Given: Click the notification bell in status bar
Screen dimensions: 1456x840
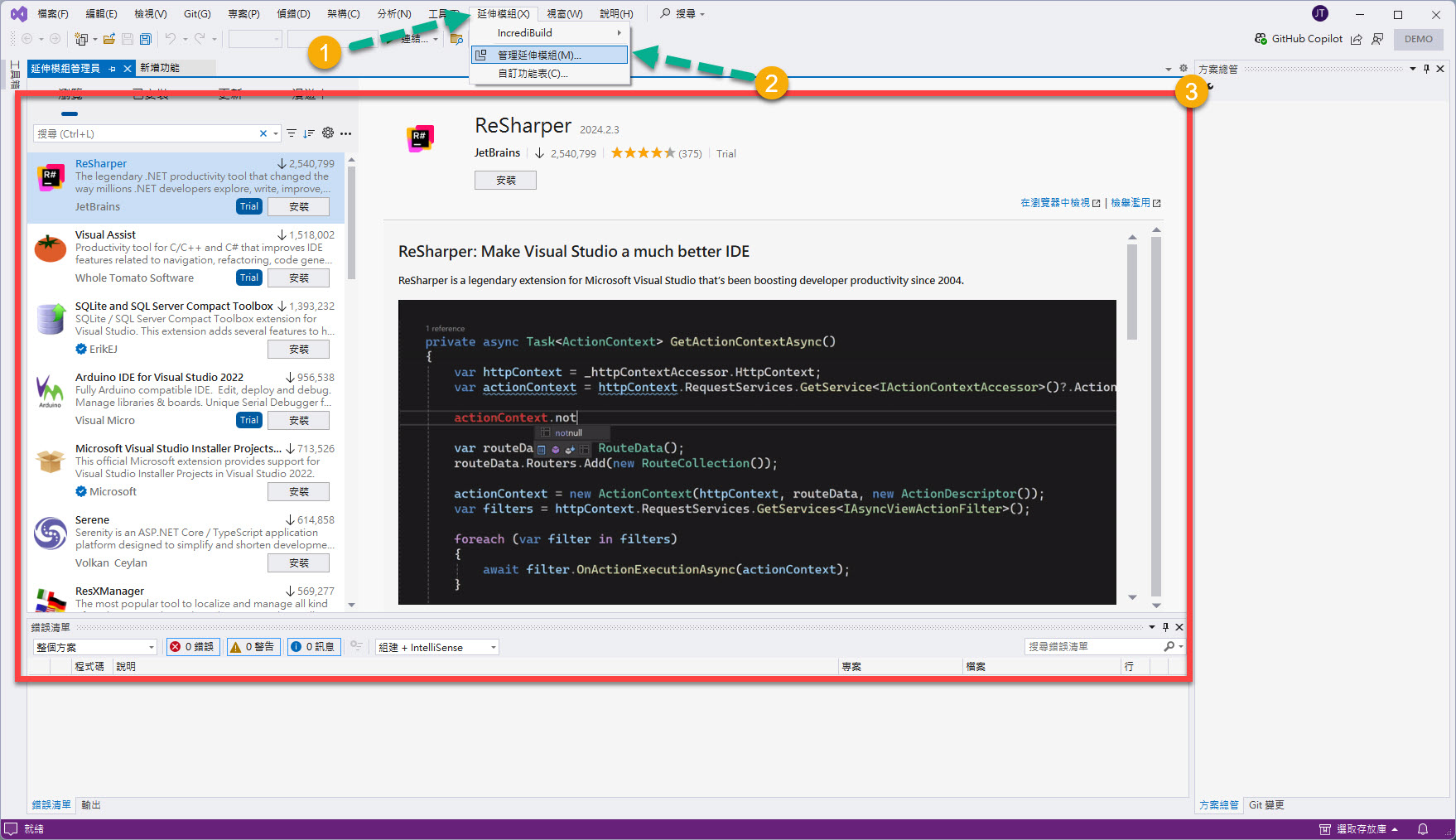Looking at the screenshot, I should (x=1423, y=828).
